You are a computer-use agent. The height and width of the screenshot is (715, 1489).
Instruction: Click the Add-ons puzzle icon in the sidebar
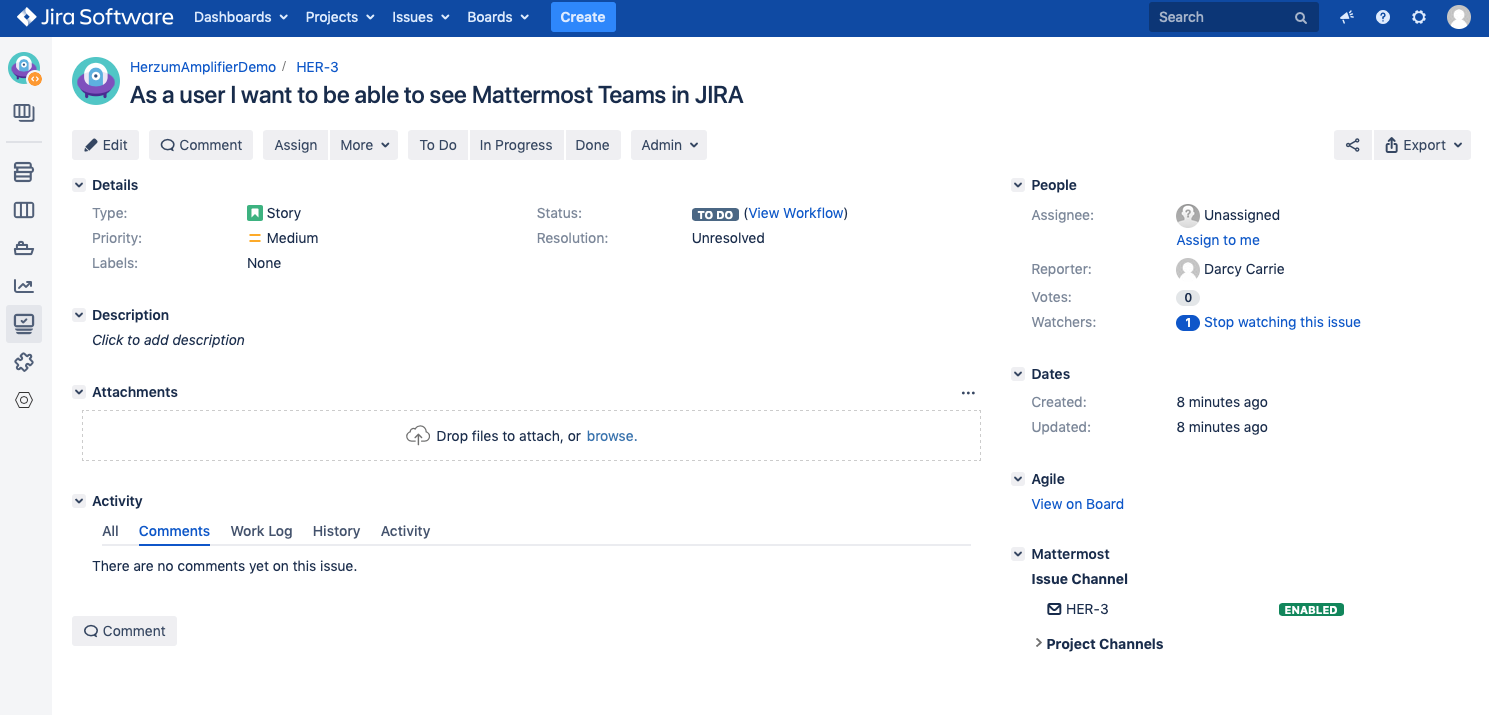24,362
